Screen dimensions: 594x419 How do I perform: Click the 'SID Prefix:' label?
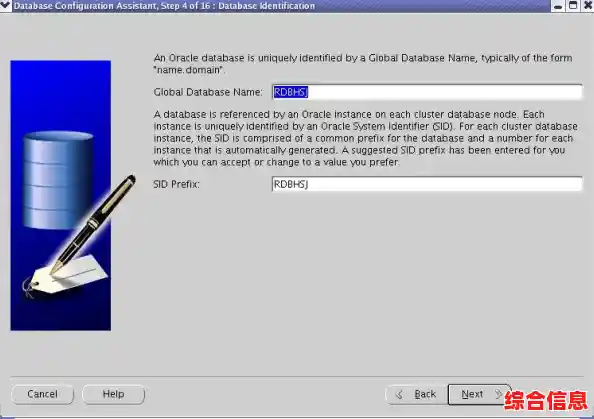(177, 184)
